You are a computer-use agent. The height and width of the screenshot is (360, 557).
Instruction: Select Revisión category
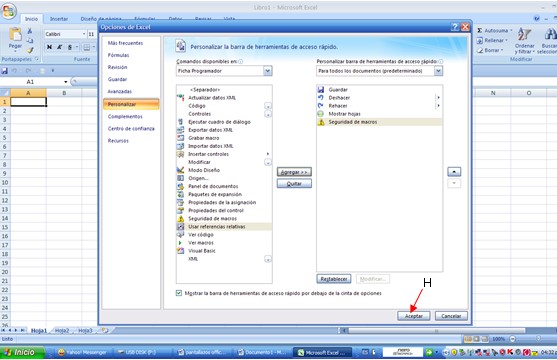click(x=118, y=67)
